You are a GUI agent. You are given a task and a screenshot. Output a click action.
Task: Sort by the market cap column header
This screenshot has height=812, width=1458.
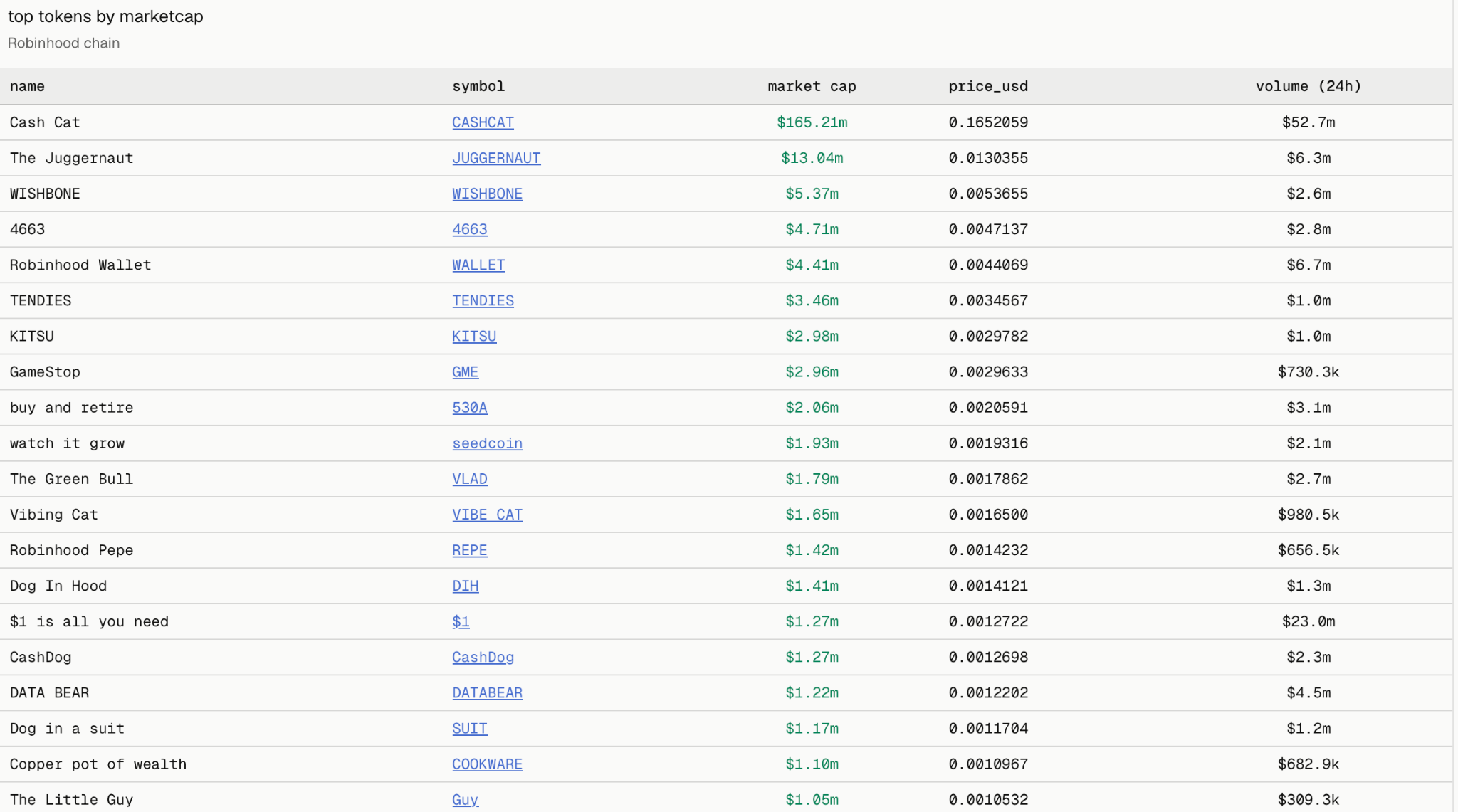click(x=812, y=86)
